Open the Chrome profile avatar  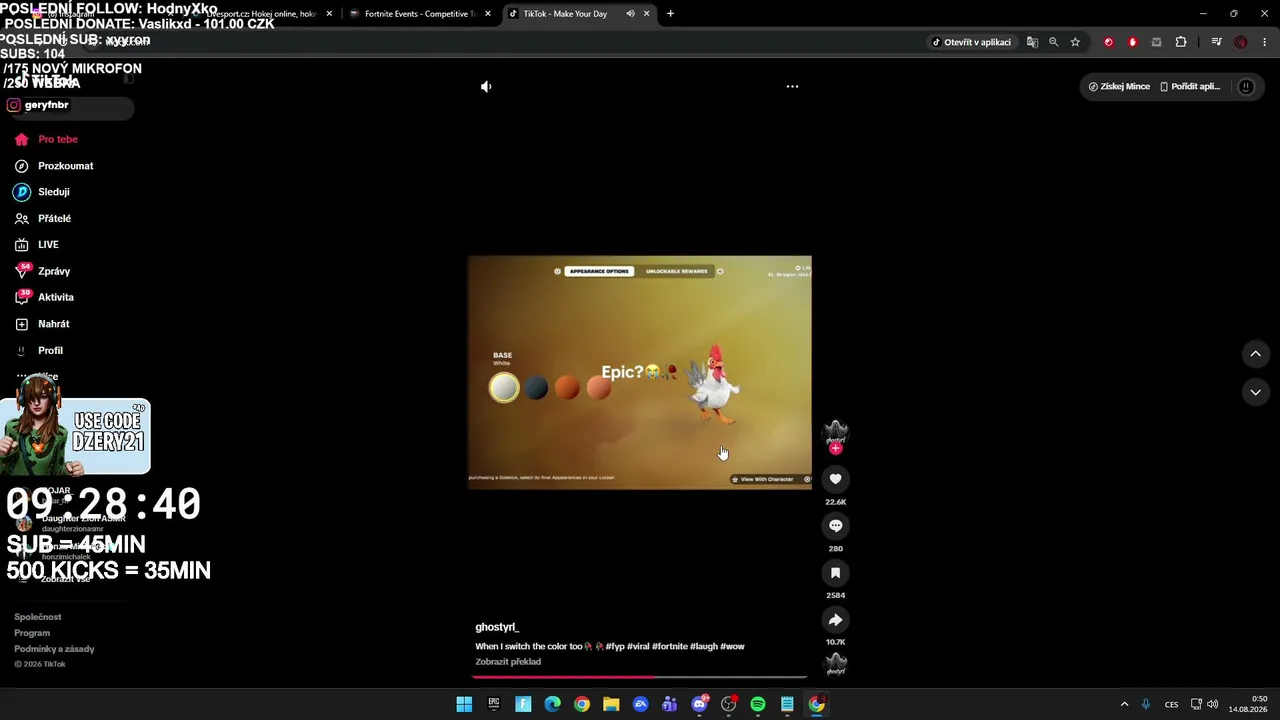click(x=1241, y=42)
